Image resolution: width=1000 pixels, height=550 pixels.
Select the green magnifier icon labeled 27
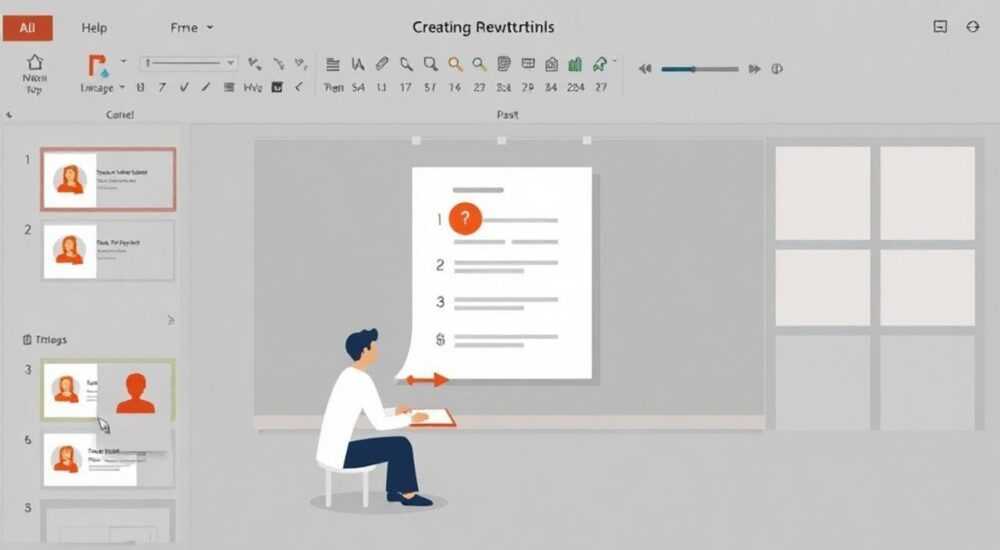[479, 64]
